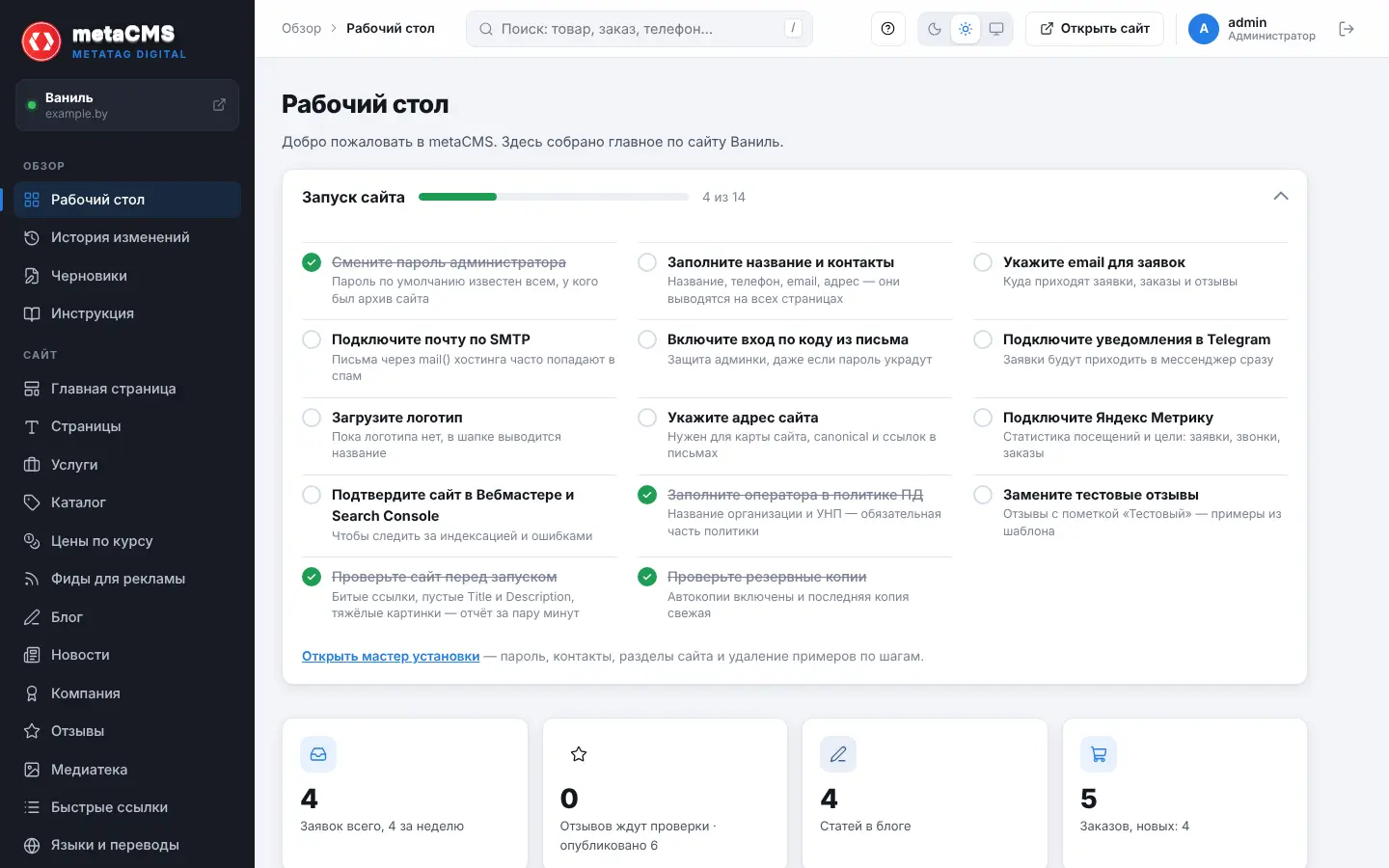
Task: Mark 'Укажите email для заявок' as done
Action: (x=983, y=262)
